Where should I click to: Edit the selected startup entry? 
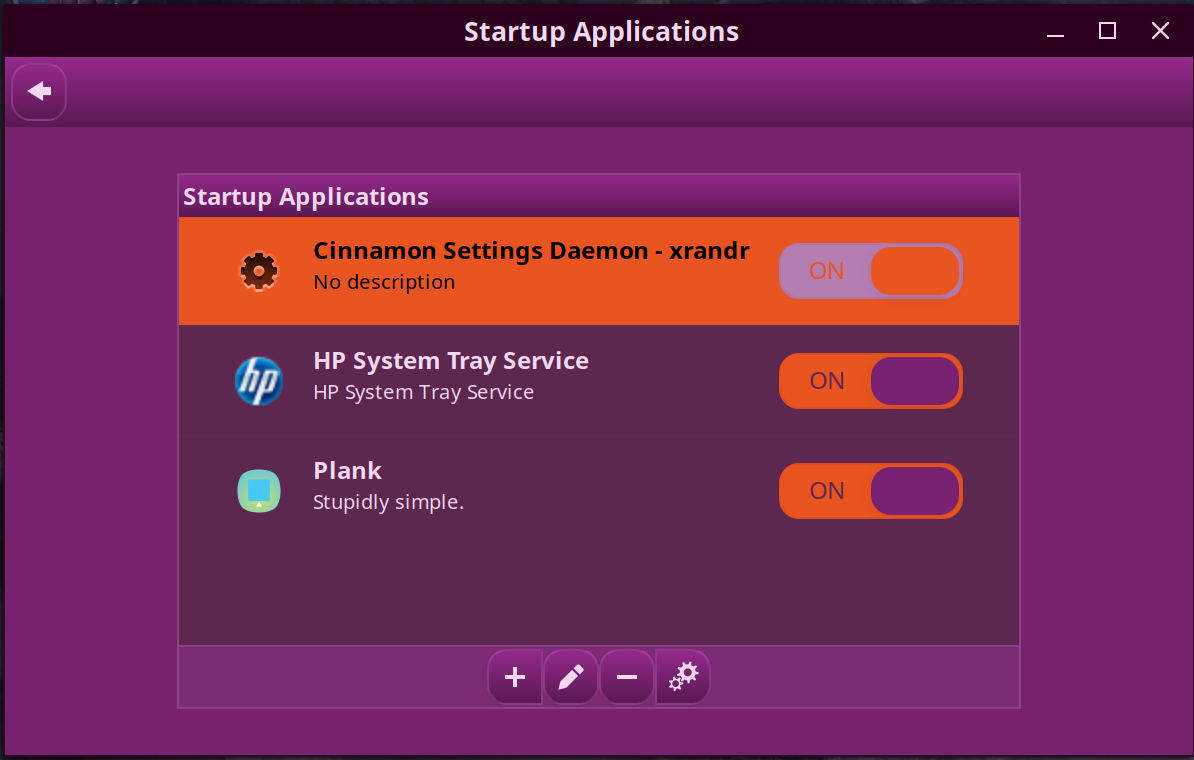click(x=571, y=677)
